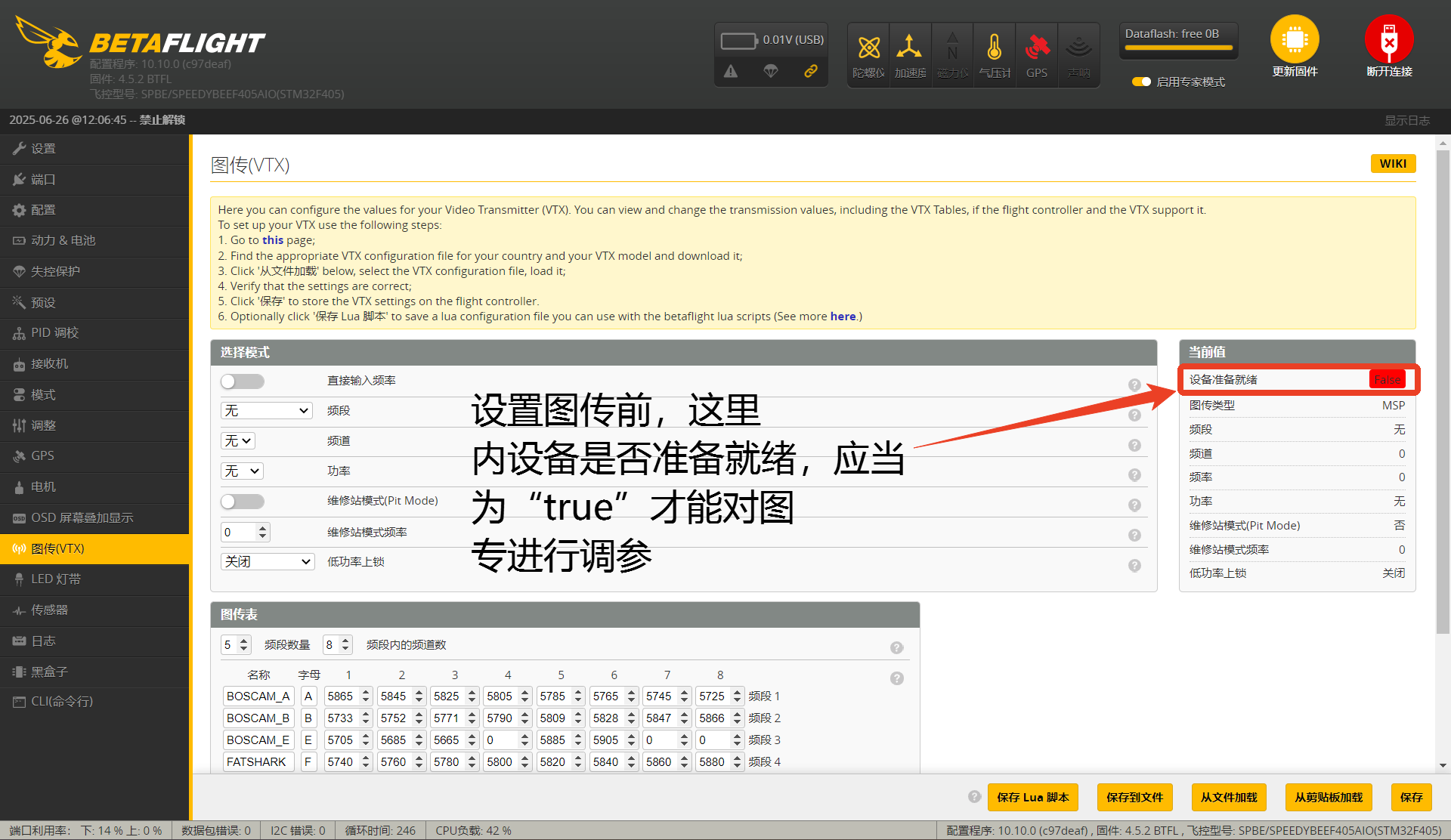
Task: Open the channel (频道) dropdown
Action: point(238,440)
